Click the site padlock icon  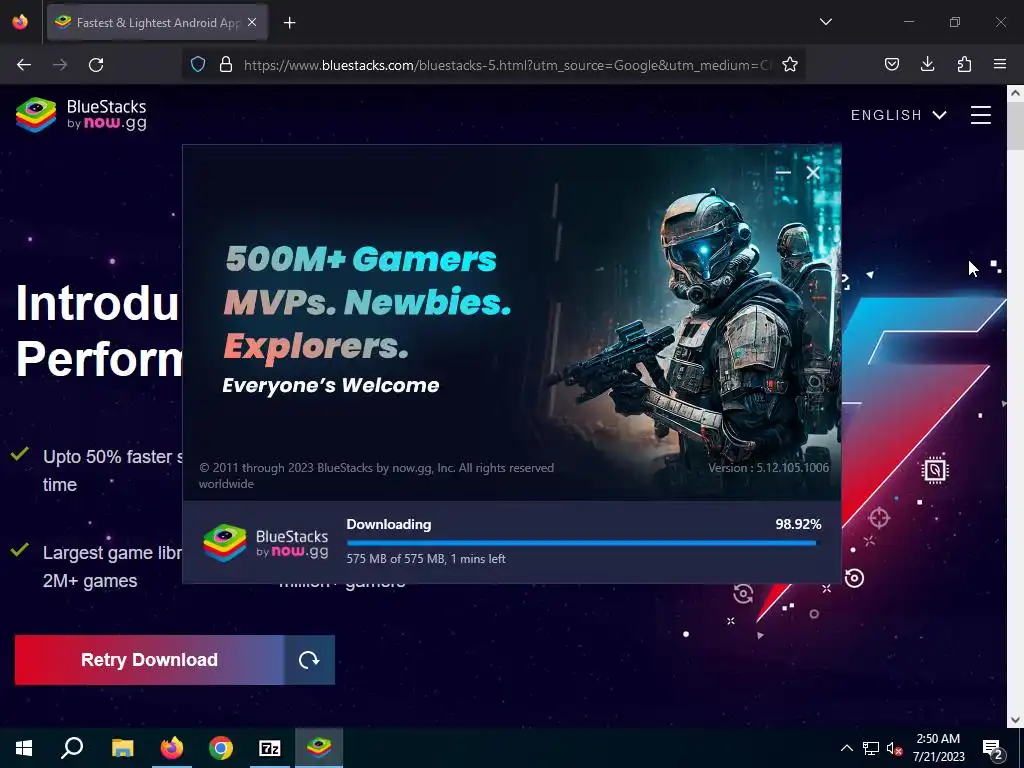tap(226, 65)
